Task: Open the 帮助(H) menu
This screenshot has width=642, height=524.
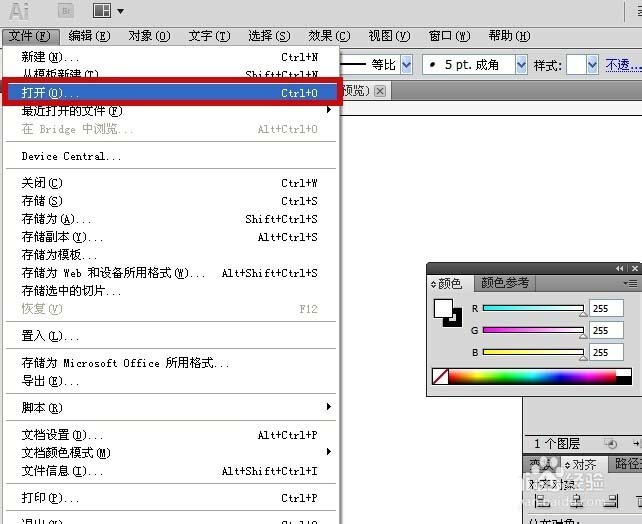Action: pyautogui.click(x=509, y=36)
